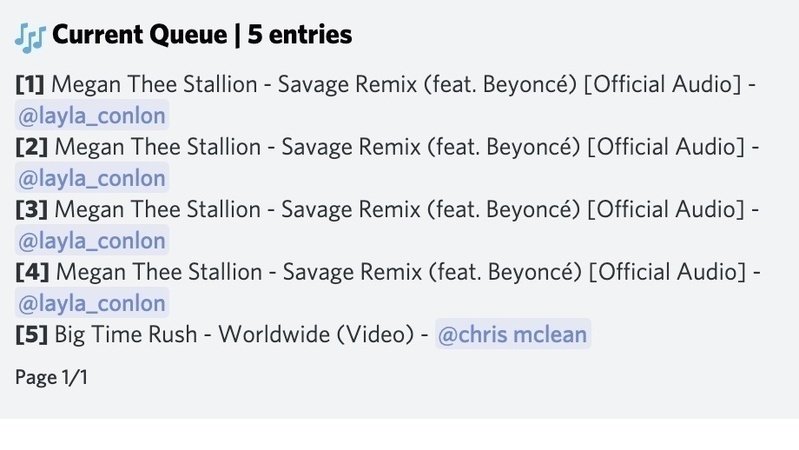
Task: Open @layla_conlon mention under entry 3
Action: pyautogui.click(x=92, y=240)
